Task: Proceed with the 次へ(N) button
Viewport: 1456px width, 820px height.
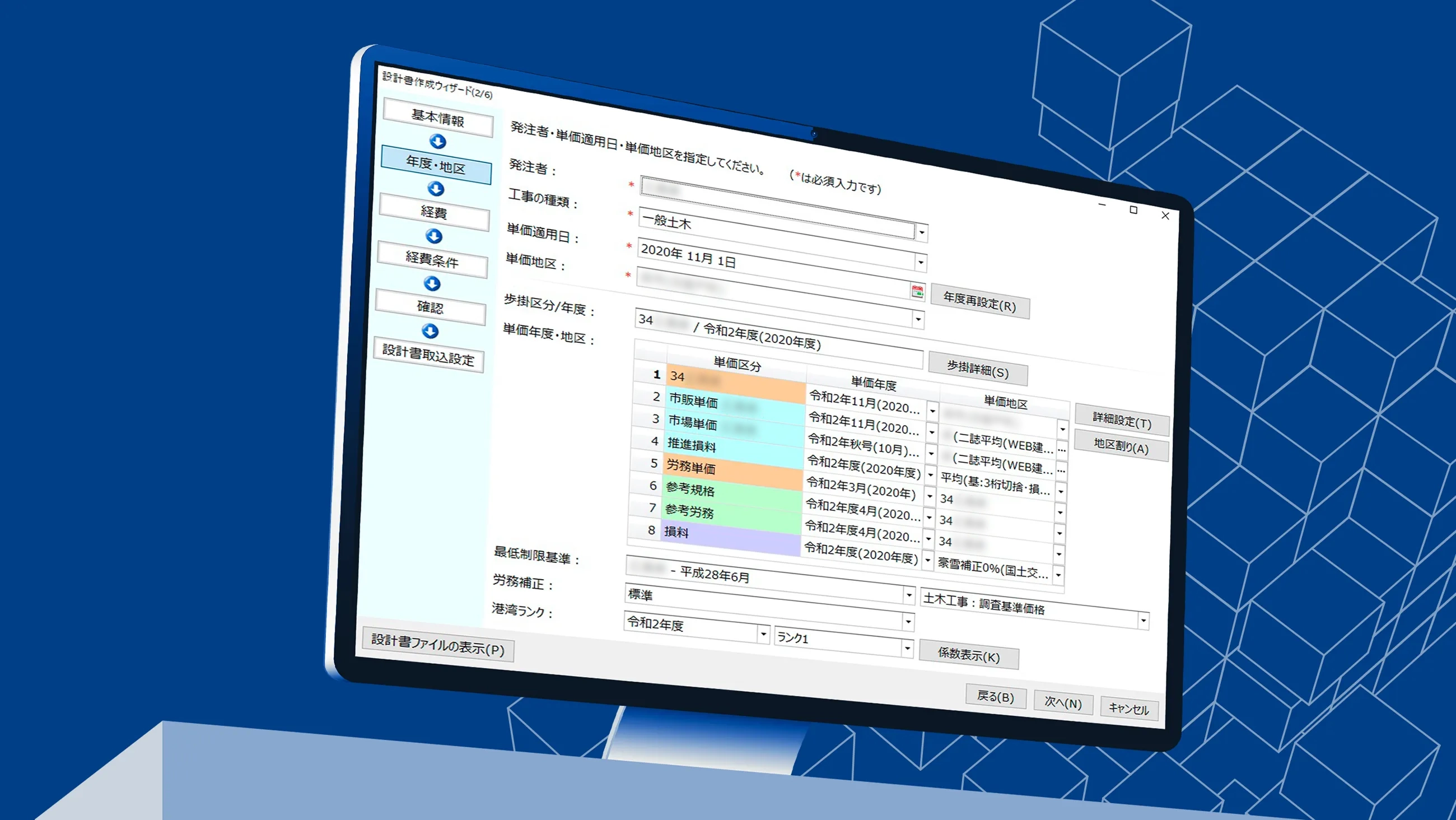Action: 1063,702
